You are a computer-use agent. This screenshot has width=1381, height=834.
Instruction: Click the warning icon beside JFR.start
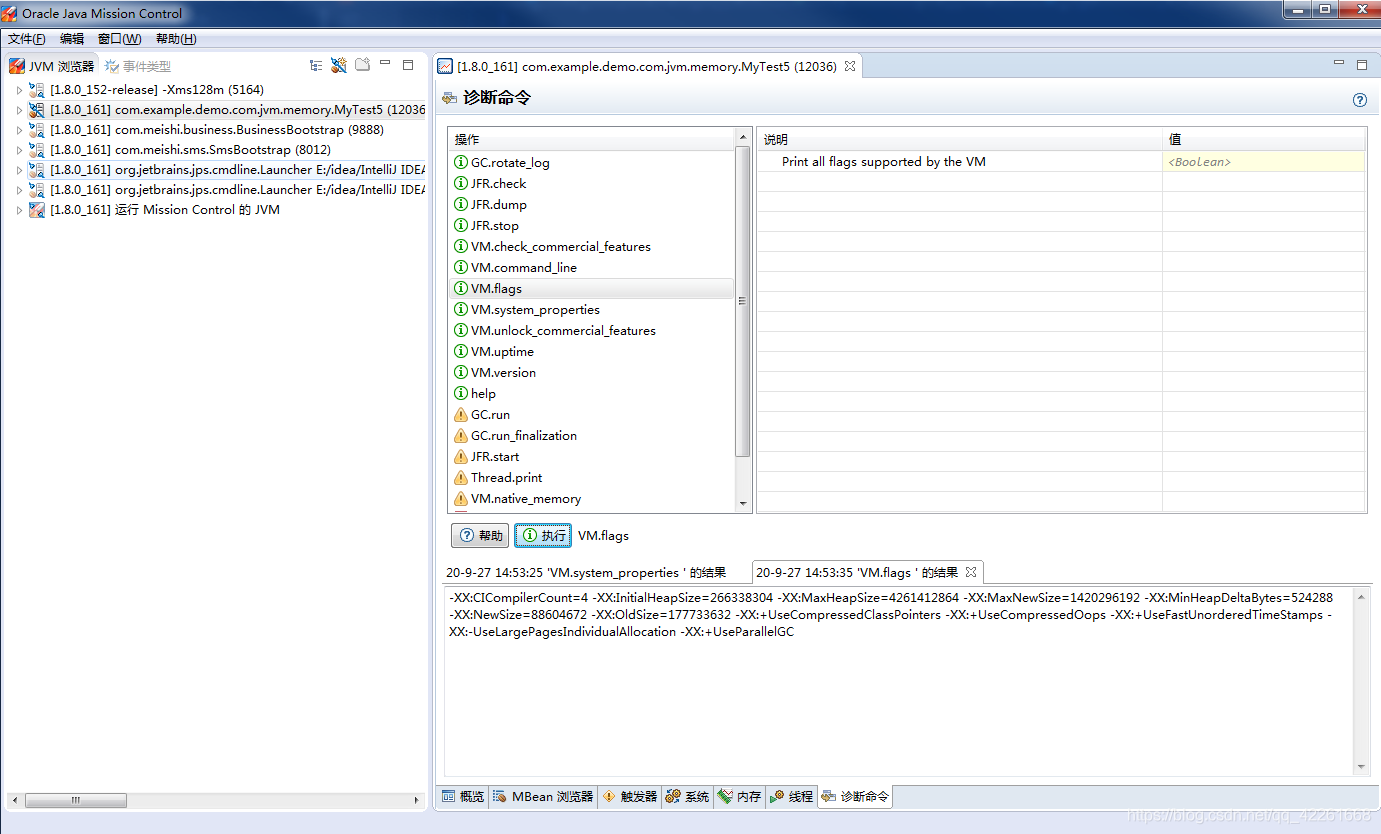click(461, 456)
